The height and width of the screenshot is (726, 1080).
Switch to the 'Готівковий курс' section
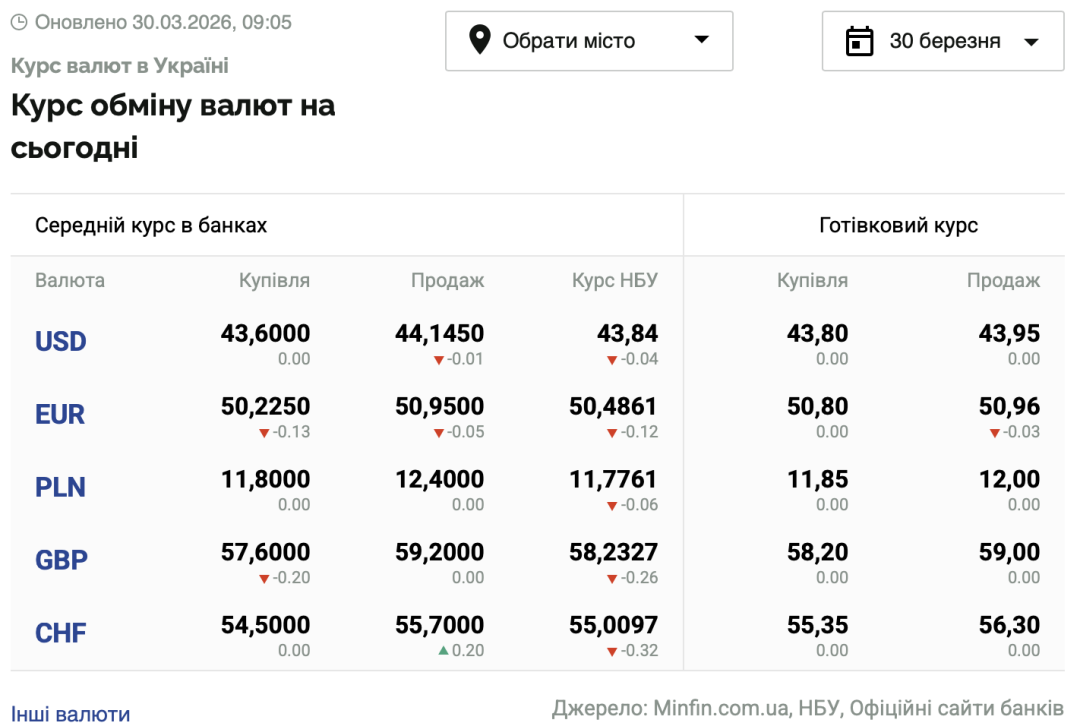pos(901,224)
